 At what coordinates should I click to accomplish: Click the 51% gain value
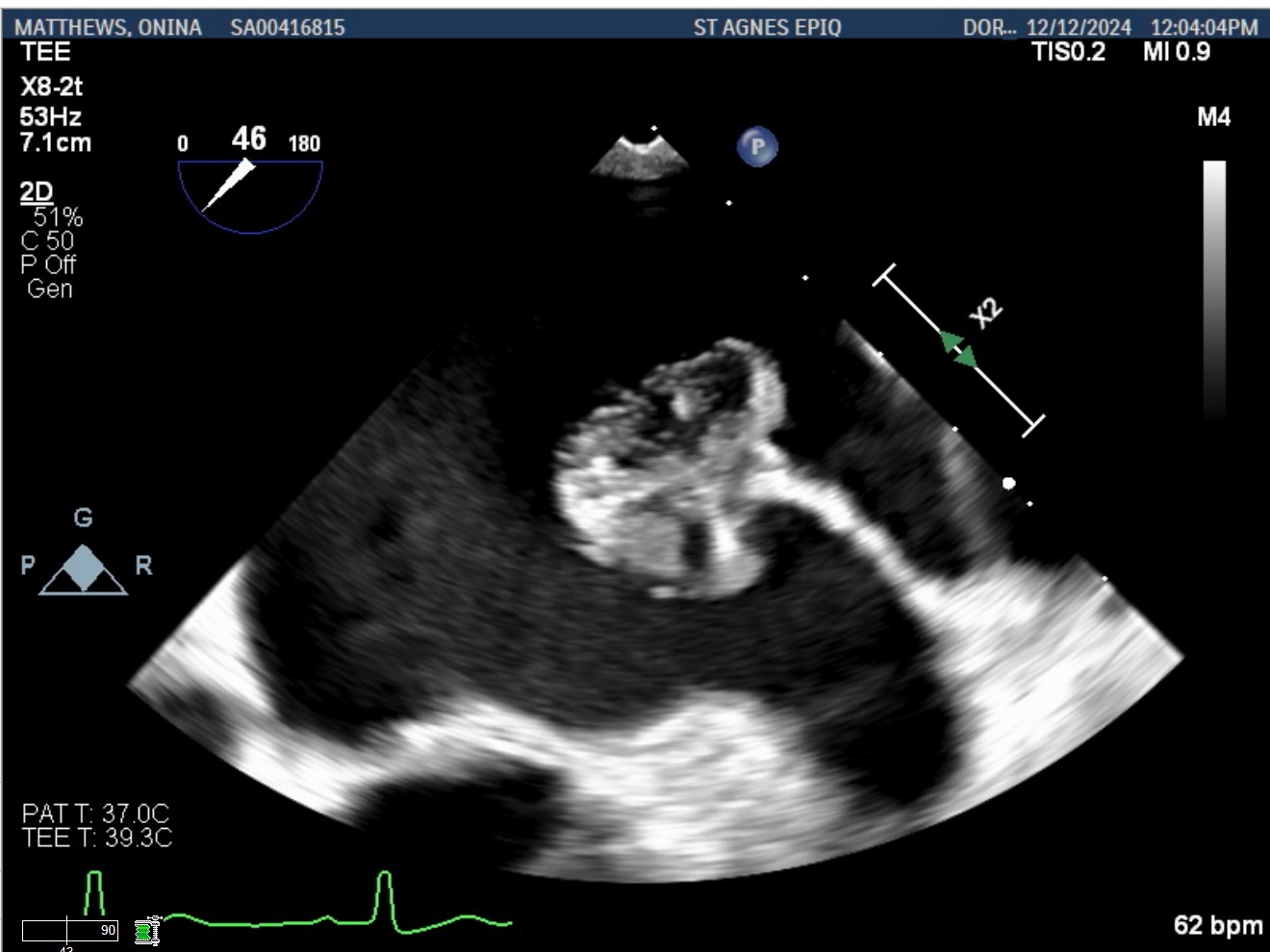58,217
